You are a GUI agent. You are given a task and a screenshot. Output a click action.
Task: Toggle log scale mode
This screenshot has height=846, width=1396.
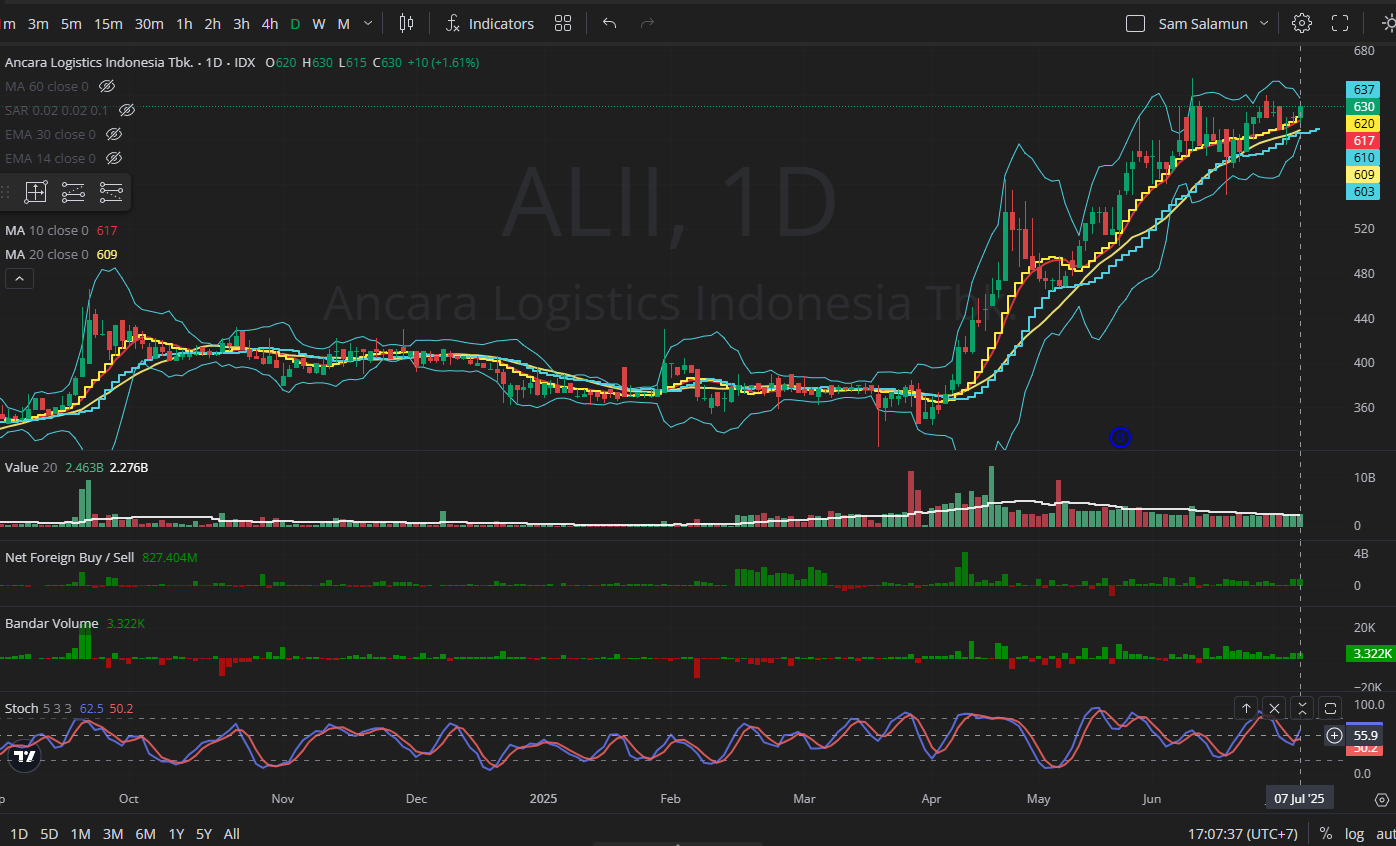click(1354, 833)
